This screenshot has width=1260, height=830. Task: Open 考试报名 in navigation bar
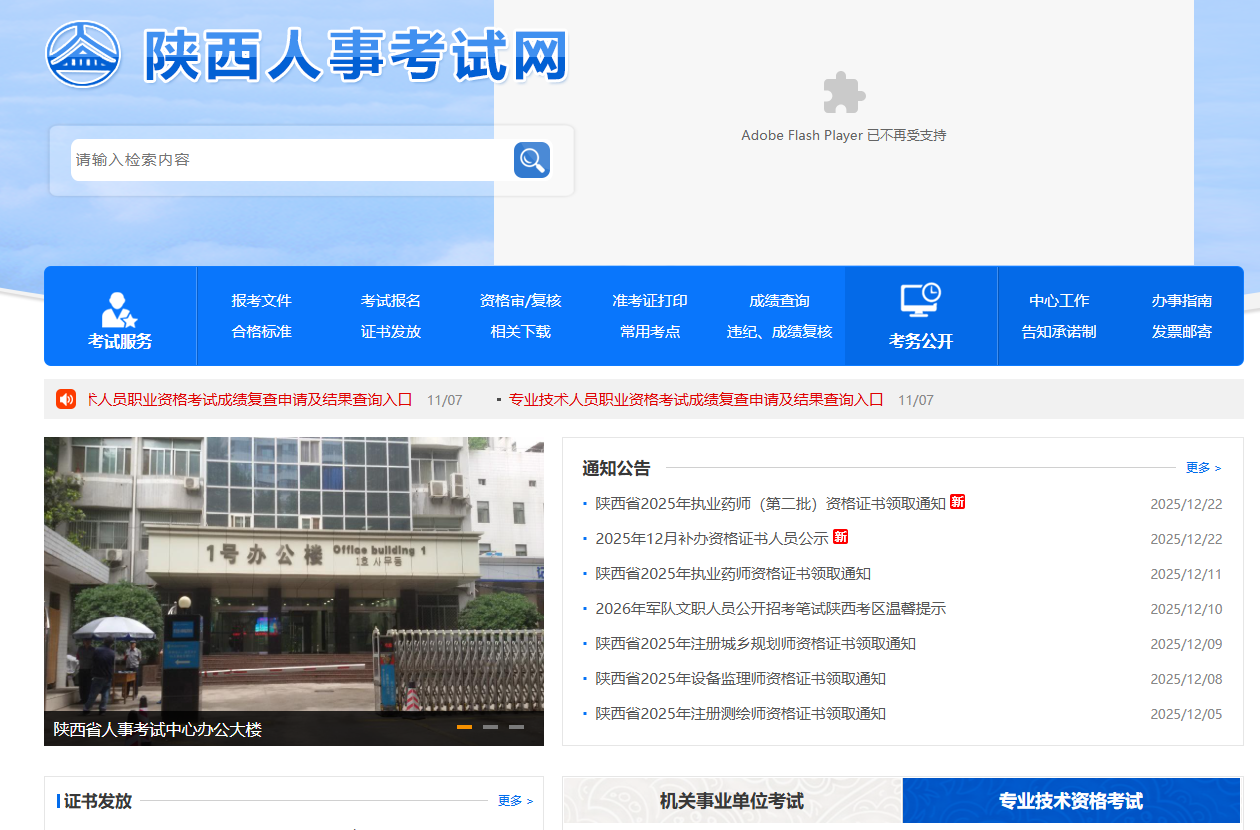(x=391, y=301)
